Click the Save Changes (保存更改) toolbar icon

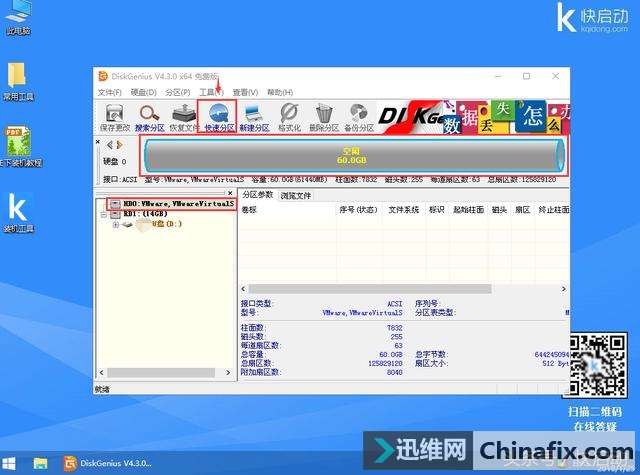(115, 118)
